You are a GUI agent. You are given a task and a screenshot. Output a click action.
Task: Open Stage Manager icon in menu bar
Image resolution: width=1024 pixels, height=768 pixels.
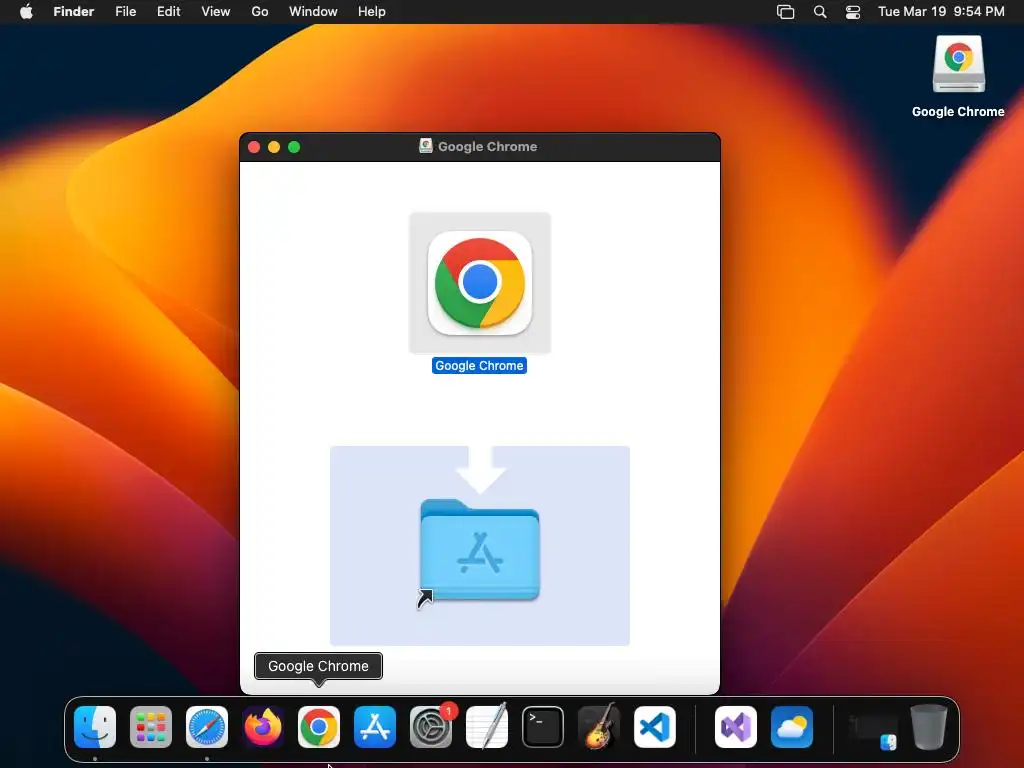(x=786, y=12)
